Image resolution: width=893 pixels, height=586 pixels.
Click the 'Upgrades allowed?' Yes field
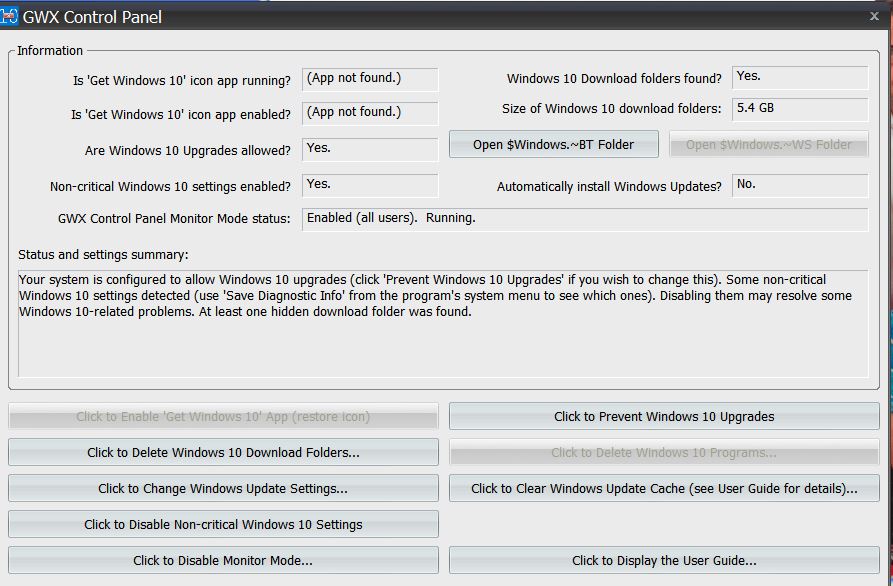pyautogui.click(x=370, y=150)
